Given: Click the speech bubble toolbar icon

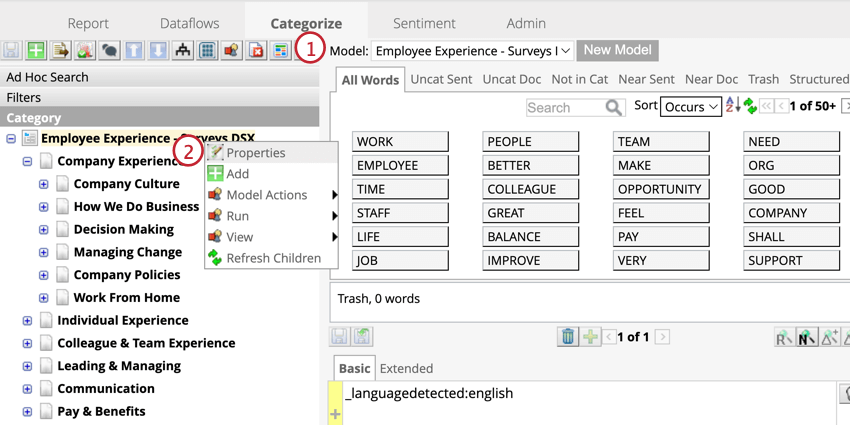Looking at the screenshot, I should (x=109, y=50).
